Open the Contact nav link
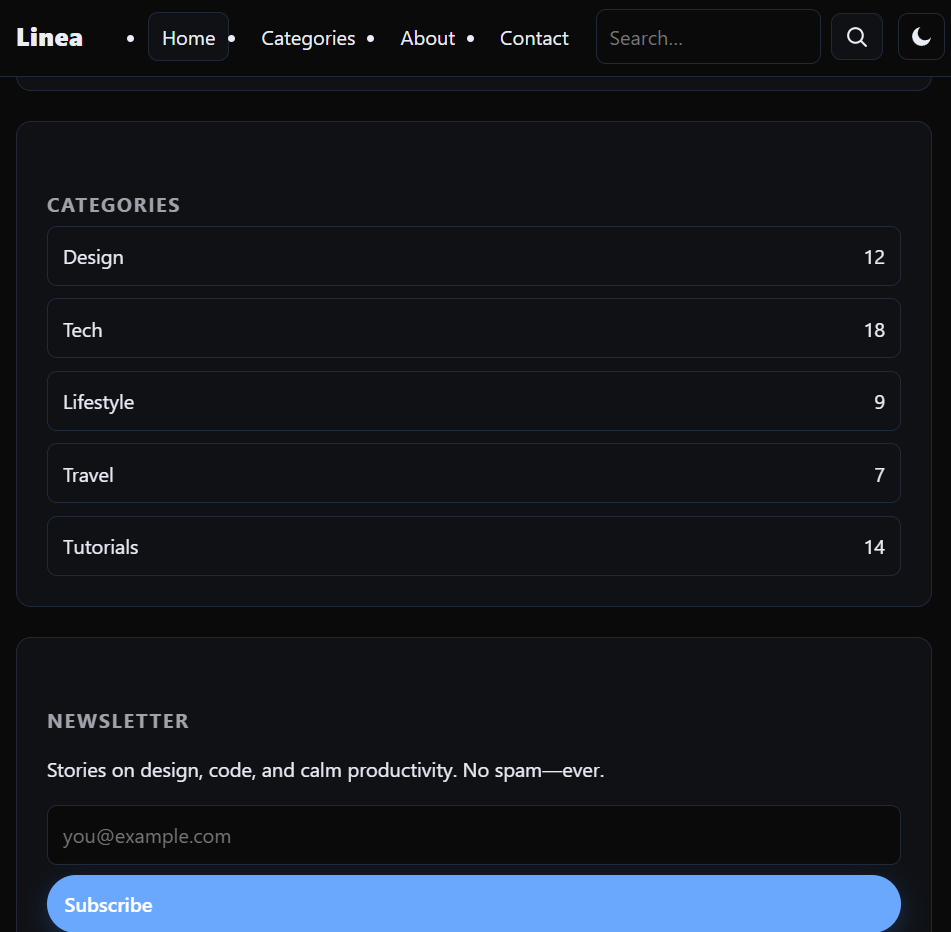 coord(534,38)
